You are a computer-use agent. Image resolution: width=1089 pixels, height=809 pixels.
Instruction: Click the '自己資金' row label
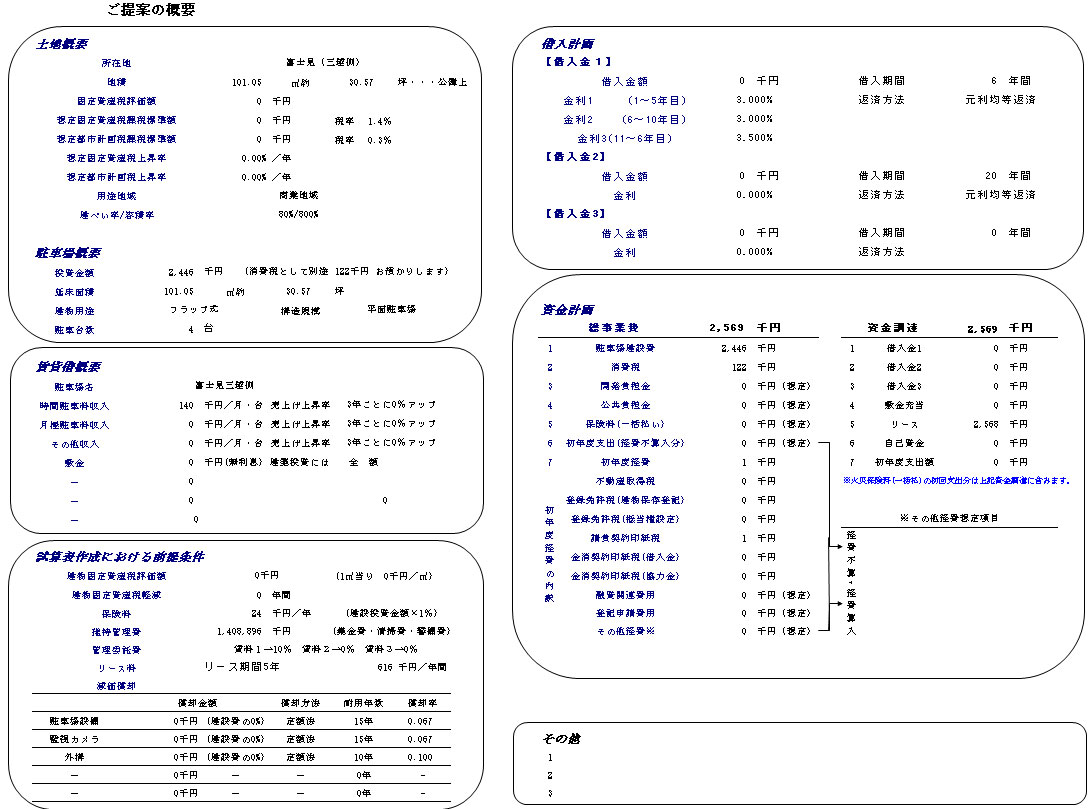904,443
